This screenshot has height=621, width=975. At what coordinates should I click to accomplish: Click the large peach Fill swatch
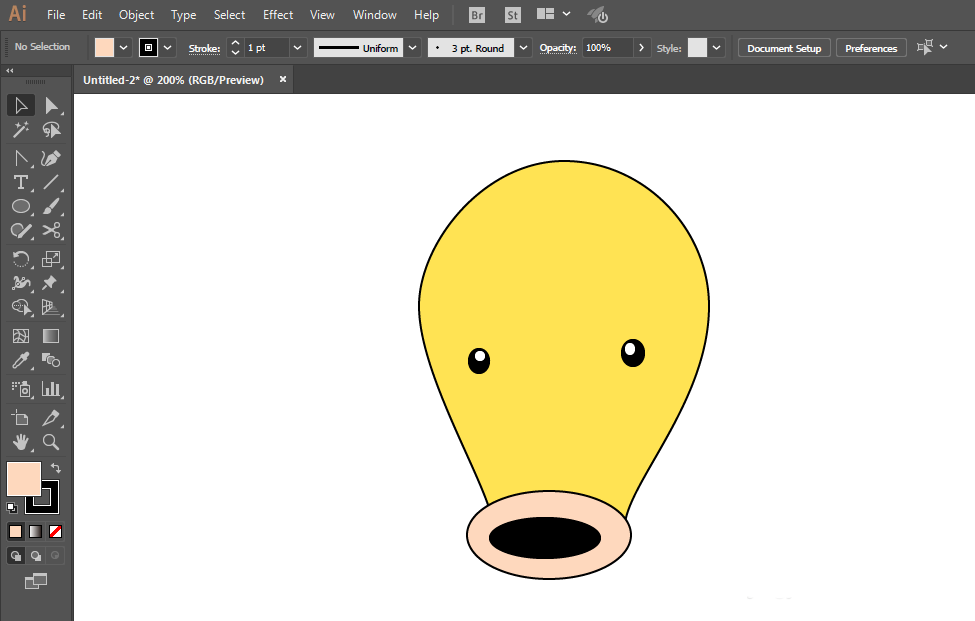coord(22,478)
